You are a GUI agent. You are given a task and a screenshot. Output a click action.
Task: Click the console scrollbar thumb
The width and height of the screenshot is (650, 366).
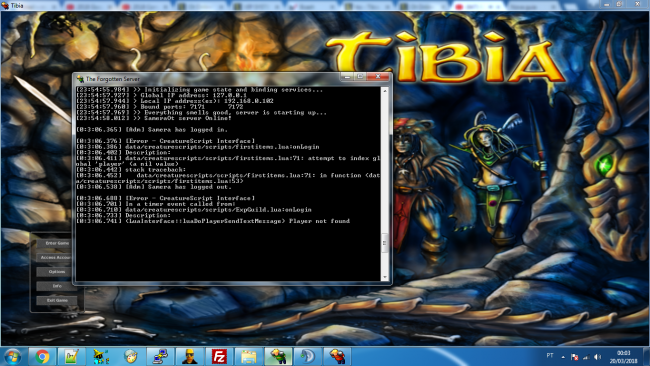coord(385,243)
